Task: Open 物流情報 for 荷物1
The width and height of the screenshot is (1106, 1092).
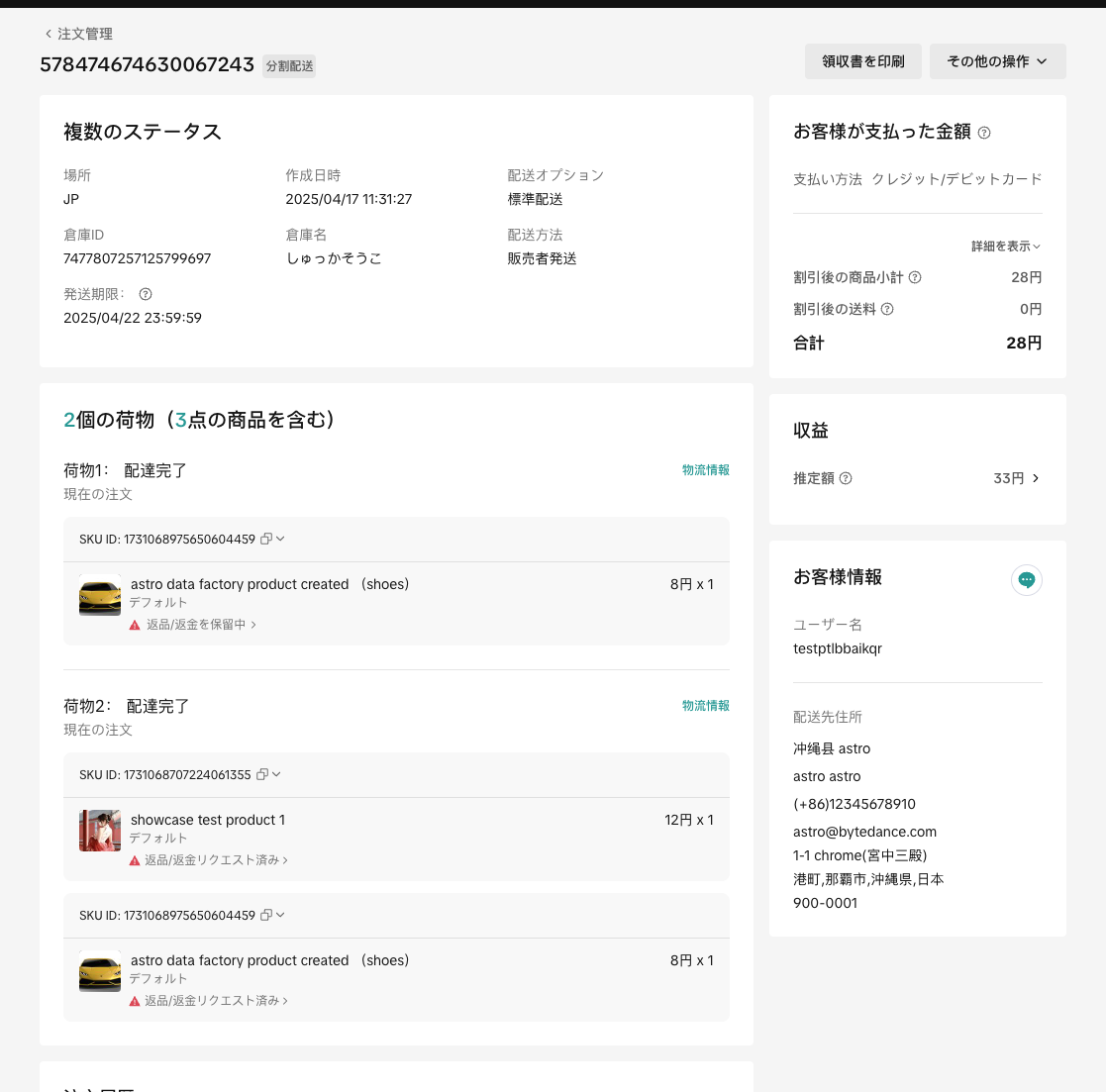Action: point(705,470)
